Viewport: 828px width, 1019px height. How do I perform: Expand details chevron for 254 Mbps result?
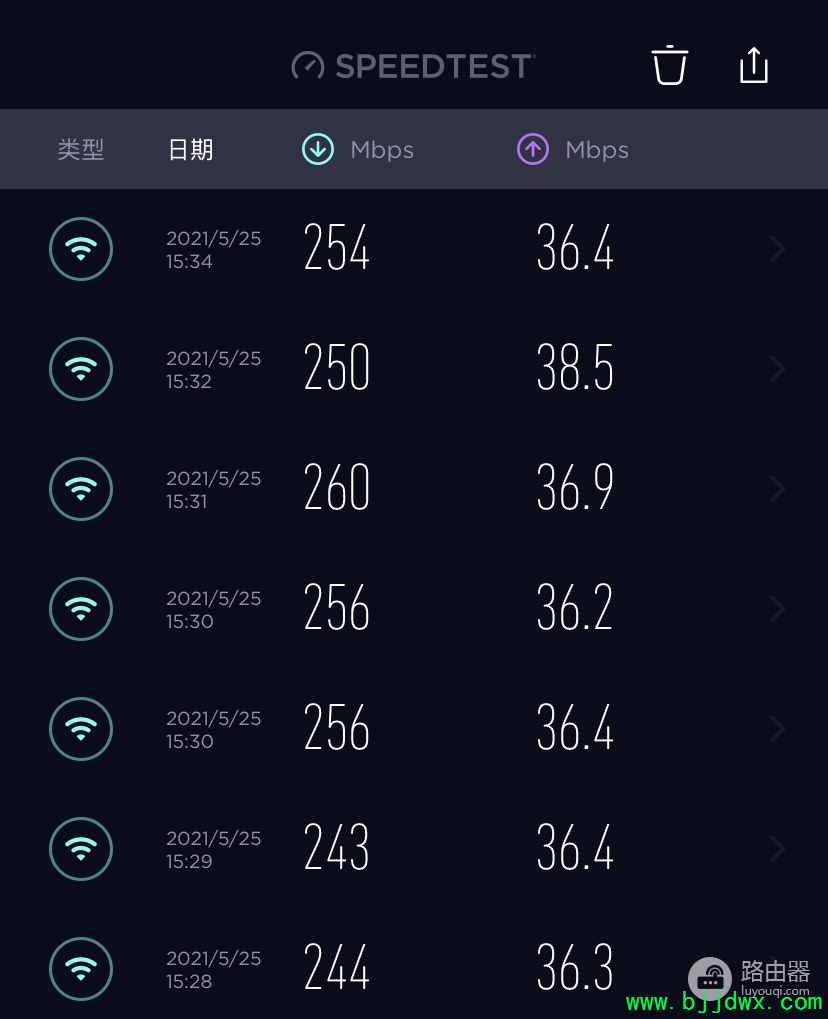[777, 249]
